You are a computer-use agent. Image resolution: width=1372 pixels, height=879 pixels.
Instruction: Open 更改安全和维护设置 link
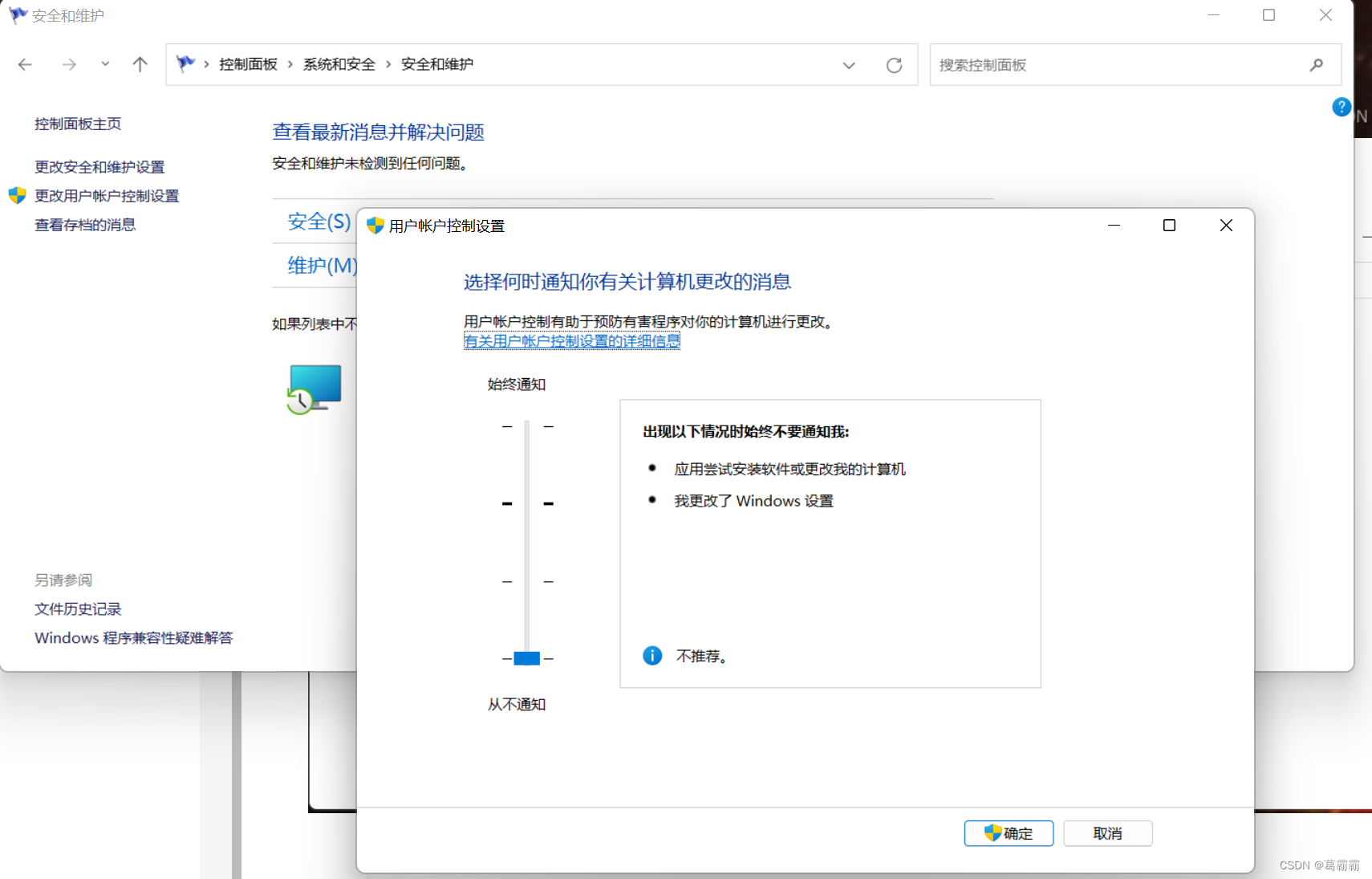pos(99,167)
